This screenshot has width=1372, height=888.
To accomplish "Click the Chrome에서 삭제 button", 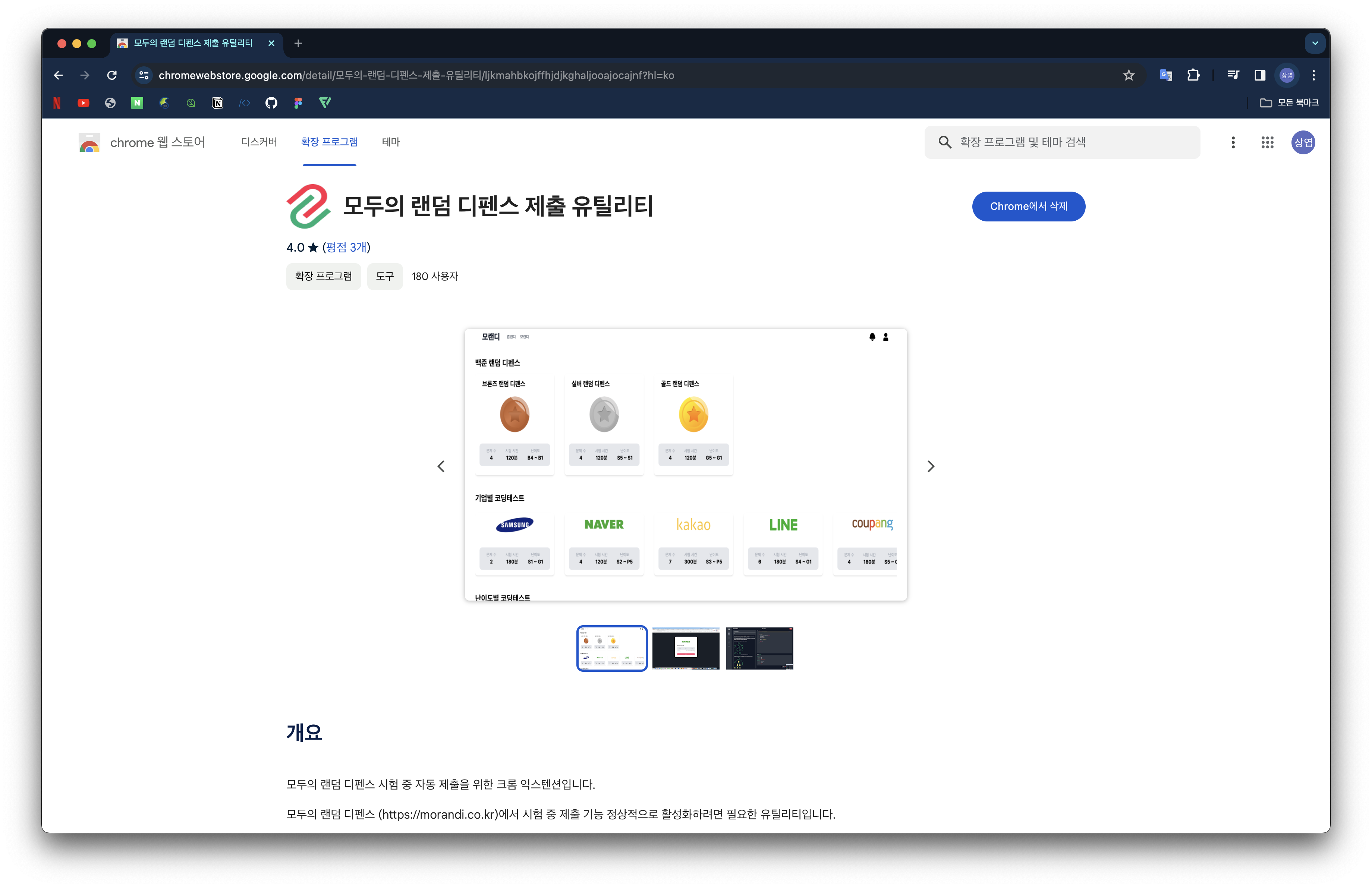I will click(x=1028, y=206).
